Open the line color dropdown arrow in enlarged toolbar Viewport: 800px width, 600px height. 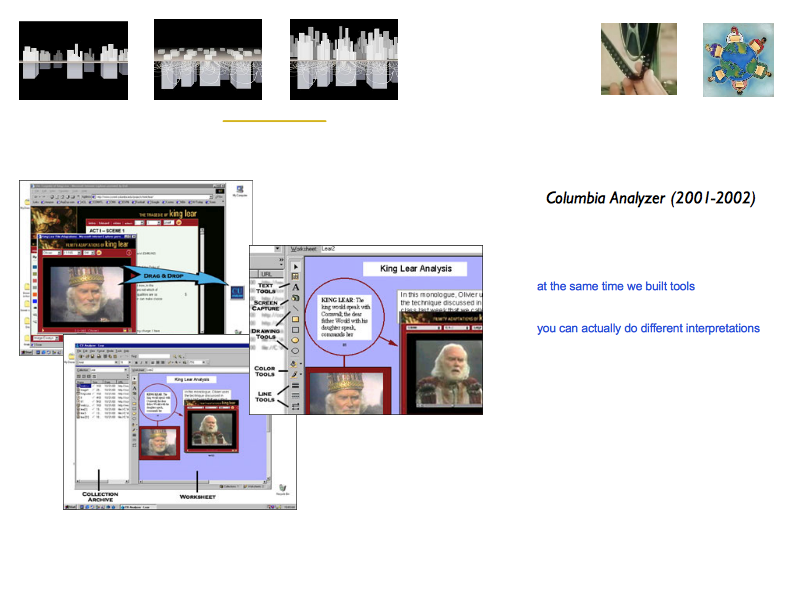click(301, 374)
